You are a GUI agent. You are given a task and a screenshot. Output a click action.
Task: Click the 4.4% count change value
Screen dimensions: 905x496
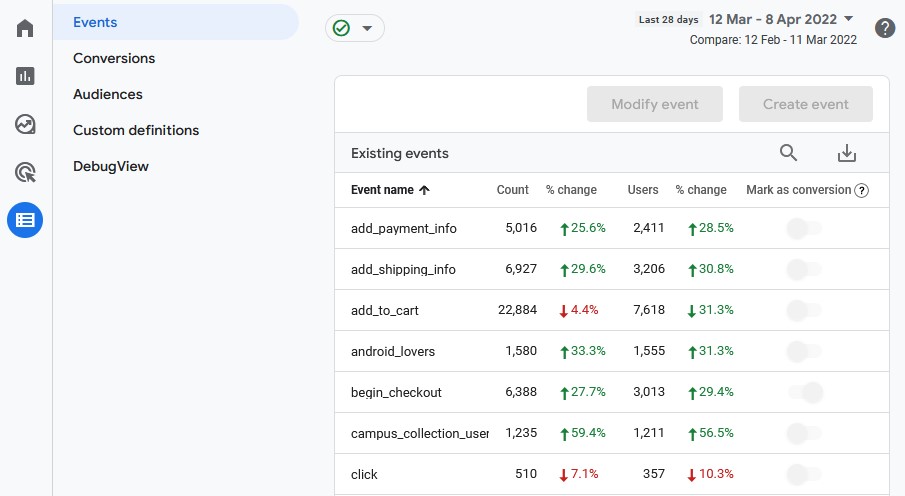coord(585,310)
